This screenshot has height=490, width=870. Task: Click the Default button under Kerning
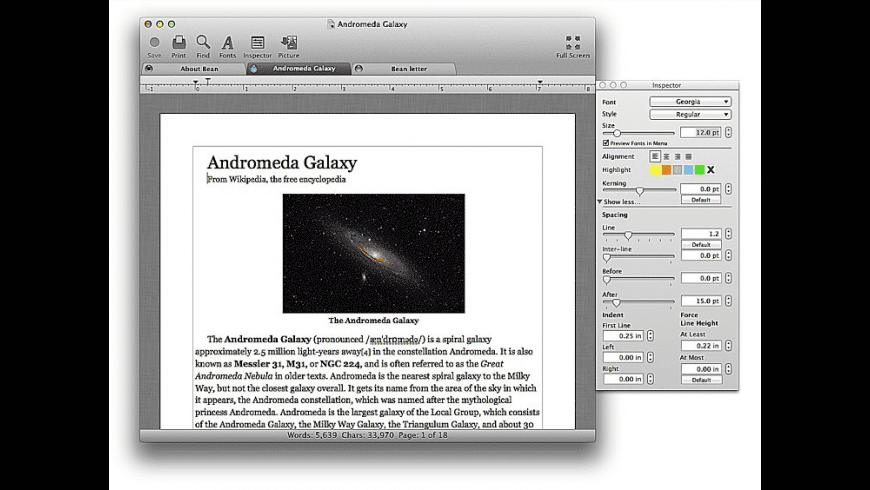[700, 200]
